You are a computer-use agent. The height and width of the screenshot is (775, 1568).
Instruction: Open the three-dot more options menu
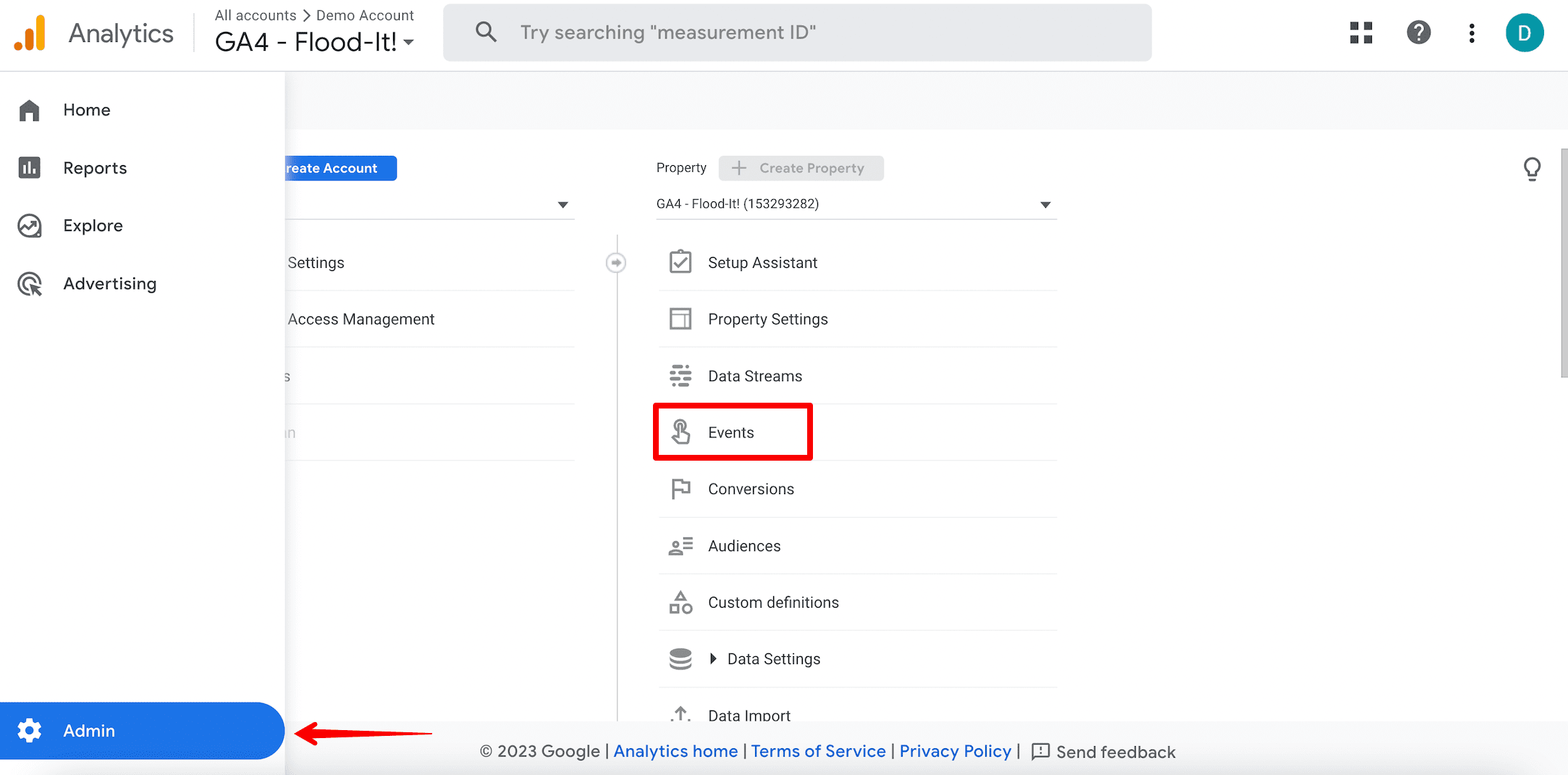point(1471,33)
